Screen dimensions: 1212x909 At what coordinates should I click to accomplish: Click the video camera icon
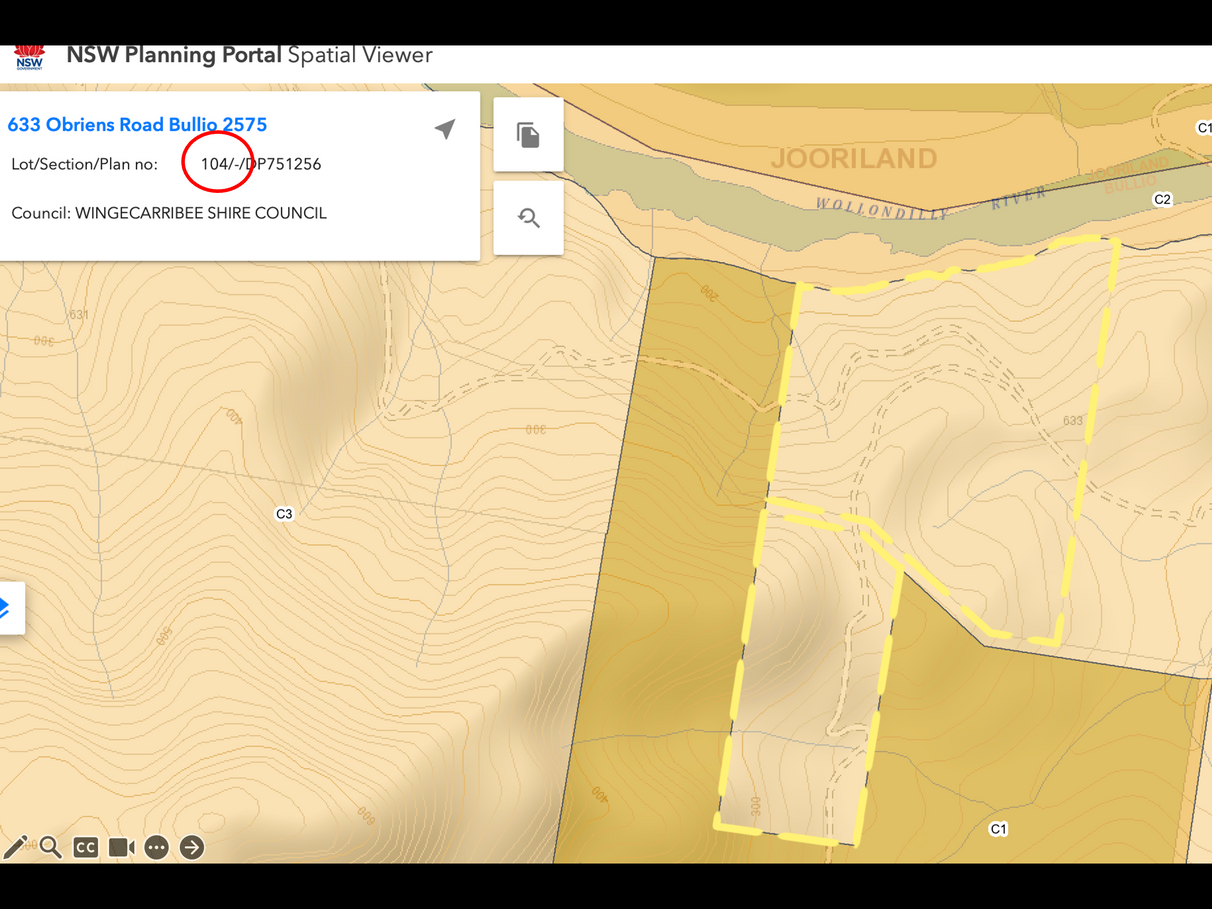tap(121, 847)
